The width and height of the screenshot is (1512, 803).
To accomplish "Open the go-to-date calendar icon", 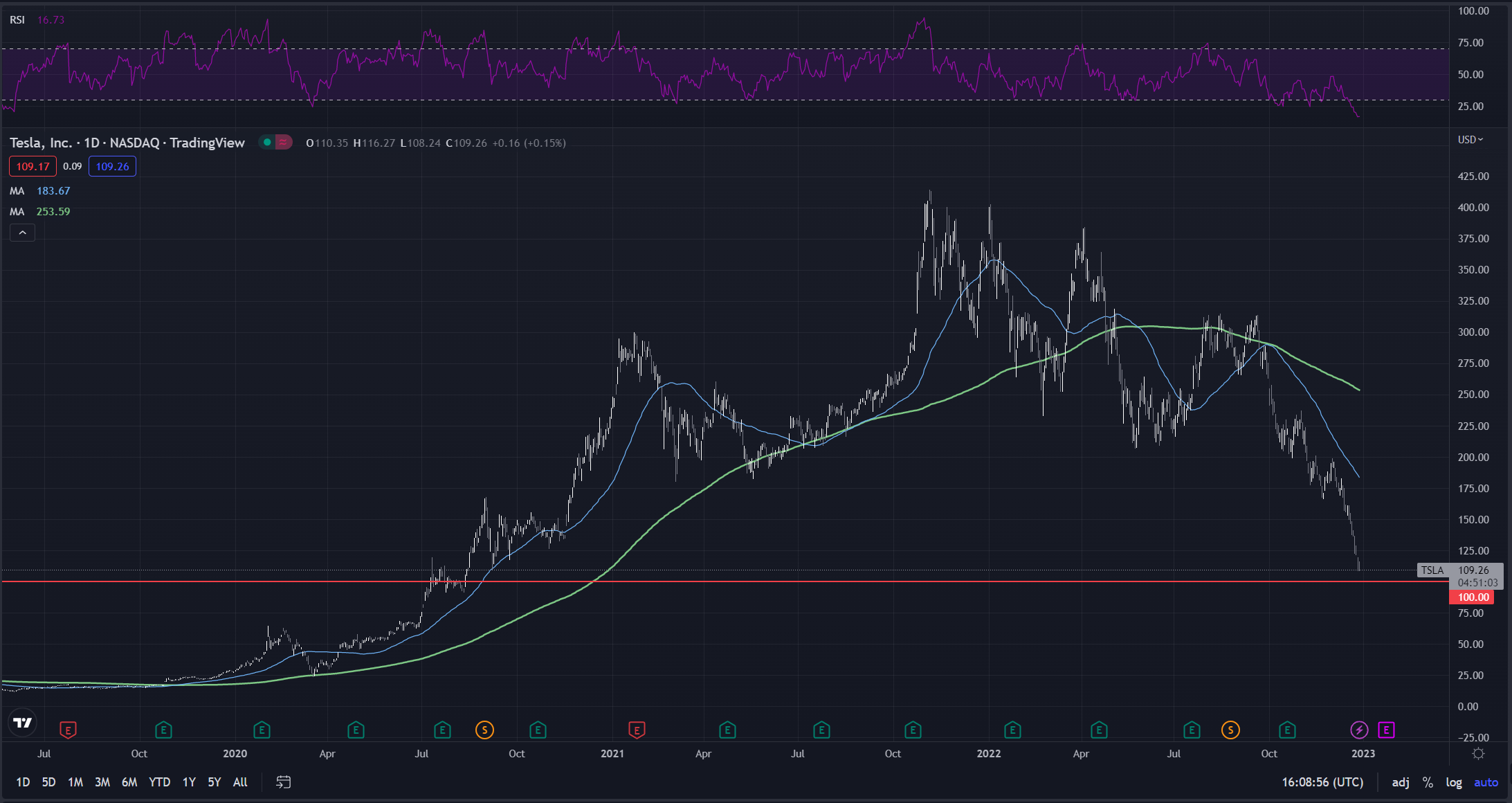I will [x=283, y=782].
